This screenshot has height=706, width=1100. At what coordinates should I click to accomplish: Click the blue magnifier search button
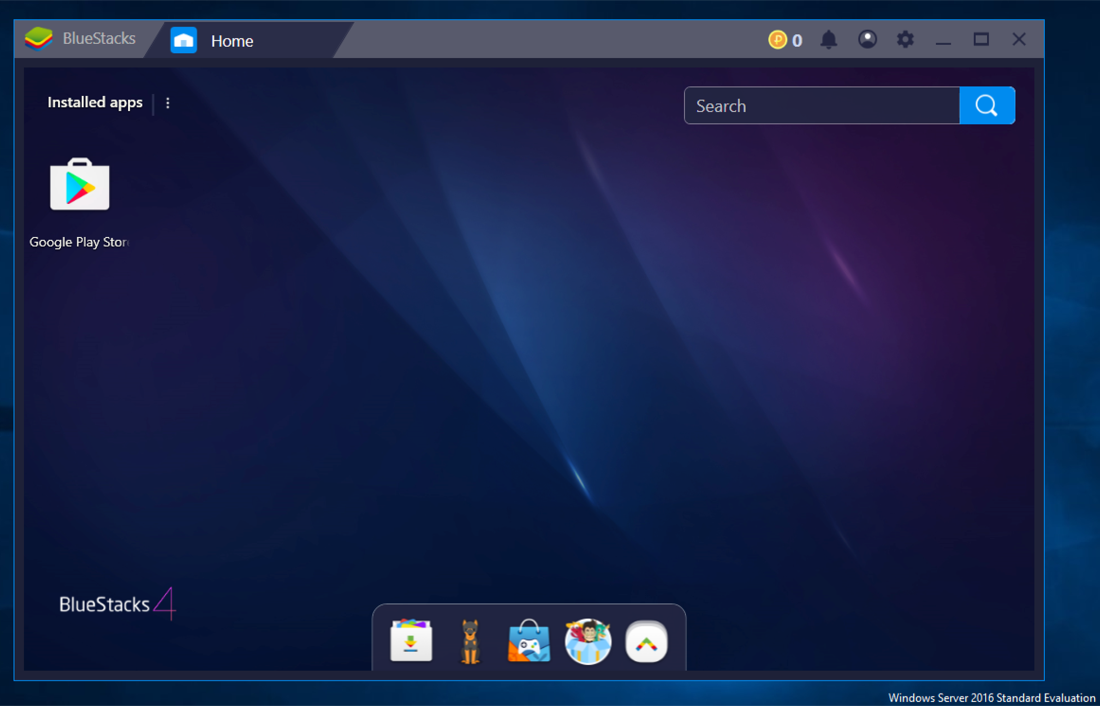tap(986, 105)
